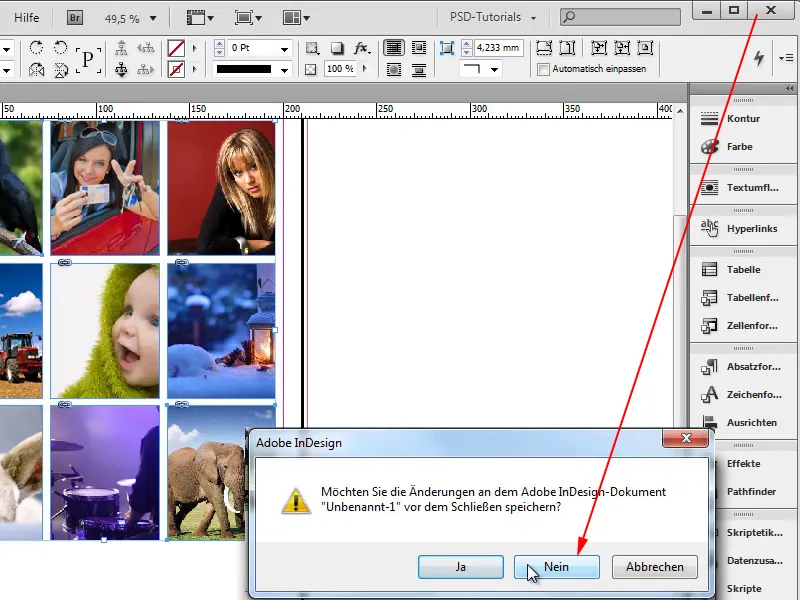The height and width of the screenshot is (600, 800).
Task: Collapse the panel dock double-arrow
Action: click(x=789, y=88)
